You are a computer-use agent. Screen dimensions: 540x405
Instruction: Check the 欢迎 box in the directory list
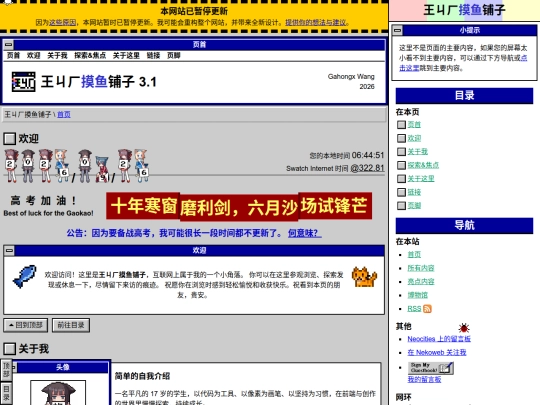point(401,138)
